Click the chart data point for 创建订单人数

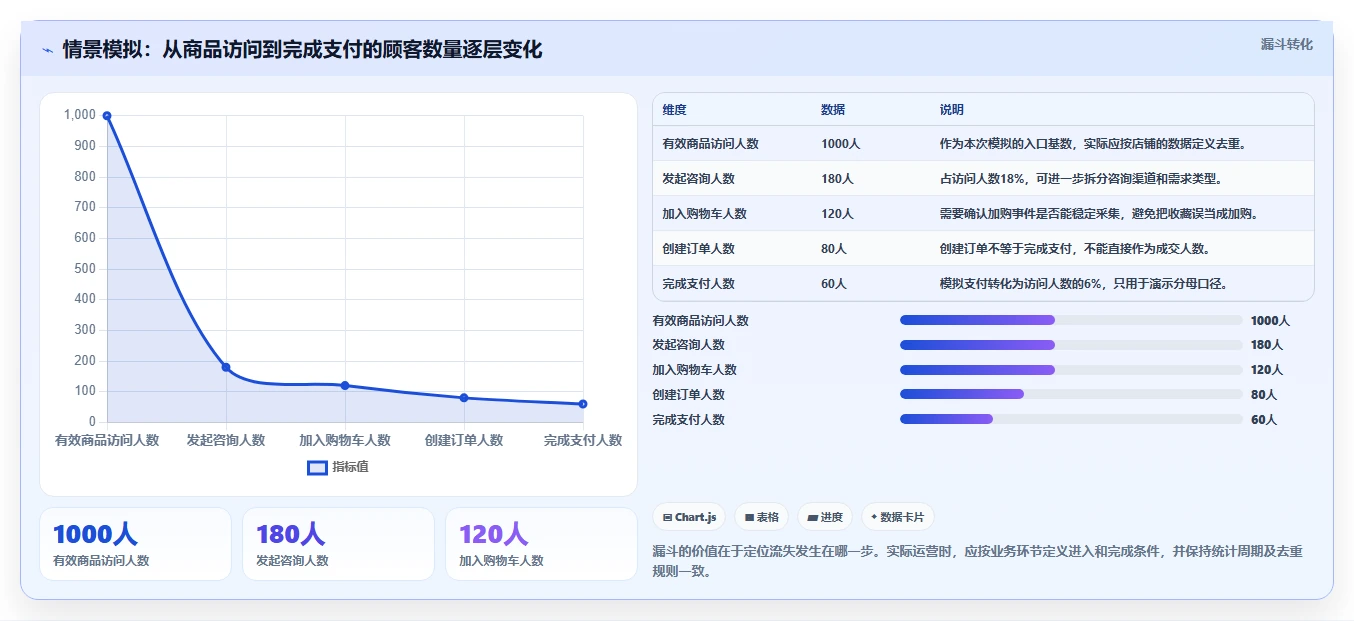coord(464,398)
